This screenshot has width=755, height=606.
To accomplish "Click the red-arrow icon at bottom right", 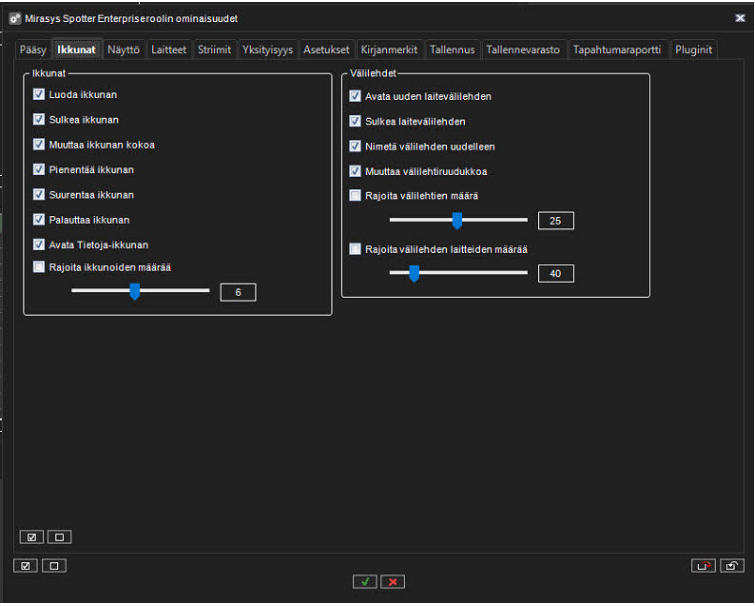I will (x=703, y=566).
